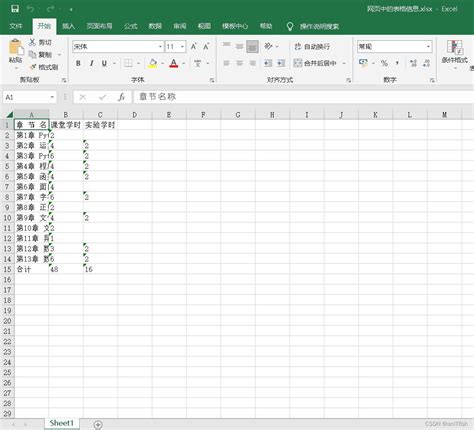Click the Redo arrow icon
The height and width of the screenshot is (430, 474).
[51, 9]
